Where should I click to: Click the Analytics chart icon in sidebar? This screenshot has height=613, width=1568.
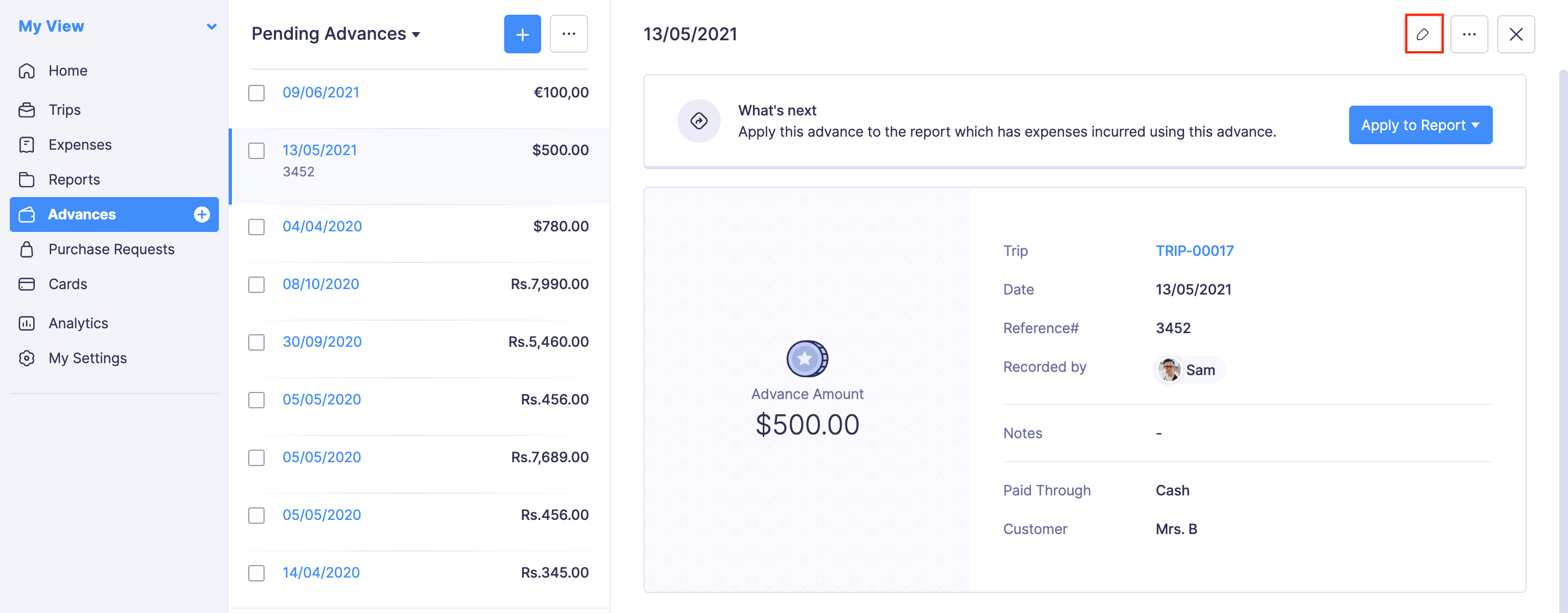coord(27,323)
